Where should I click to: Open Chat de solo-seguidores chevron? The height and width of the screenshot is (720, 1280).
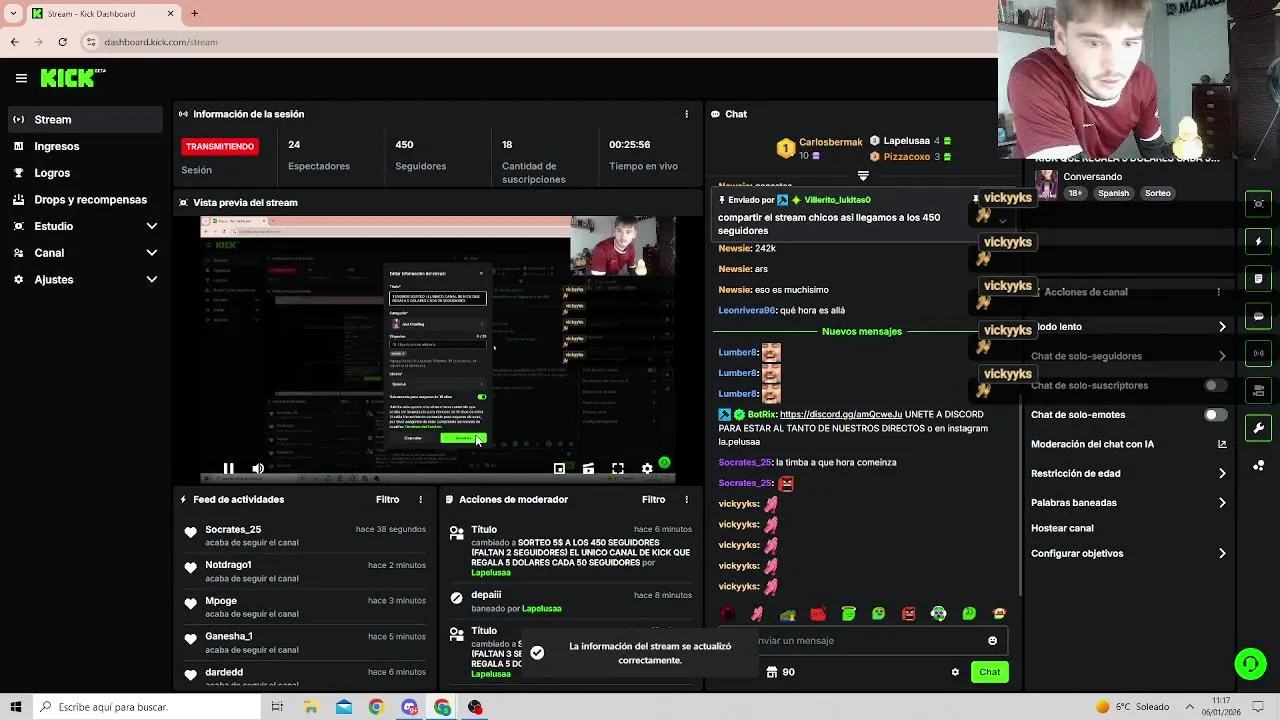coord(1222,356)
